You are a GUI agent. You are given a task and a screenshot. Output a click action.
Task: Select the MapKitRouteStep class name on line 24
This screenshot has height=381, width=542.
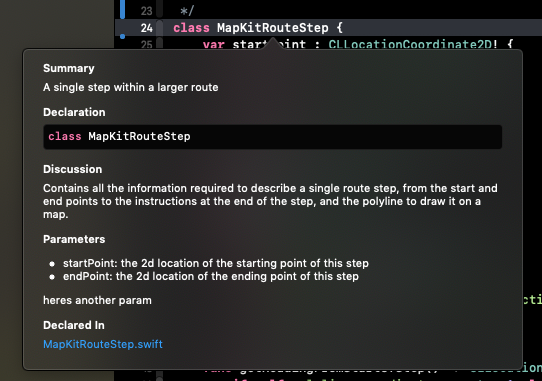pyautogui.click(x=272, y=28)
